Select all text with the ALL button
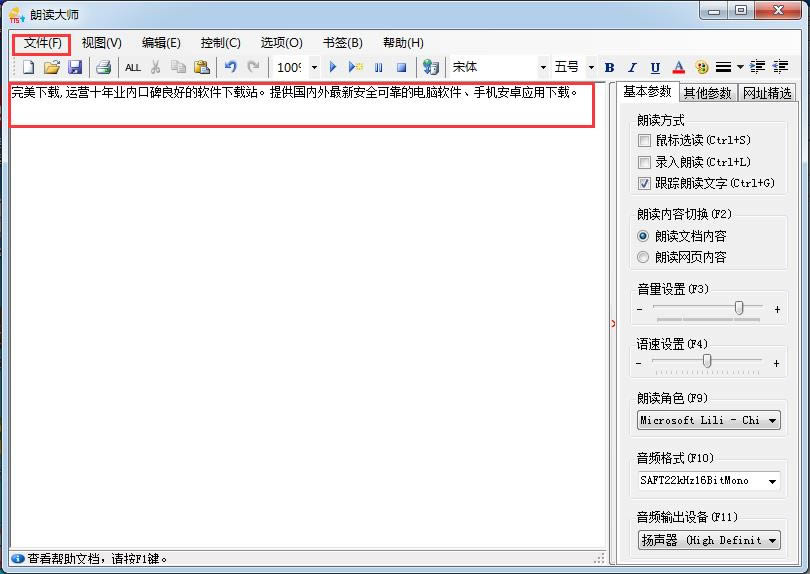Viewport: 810px width, 574px height. tap(133, 68)
